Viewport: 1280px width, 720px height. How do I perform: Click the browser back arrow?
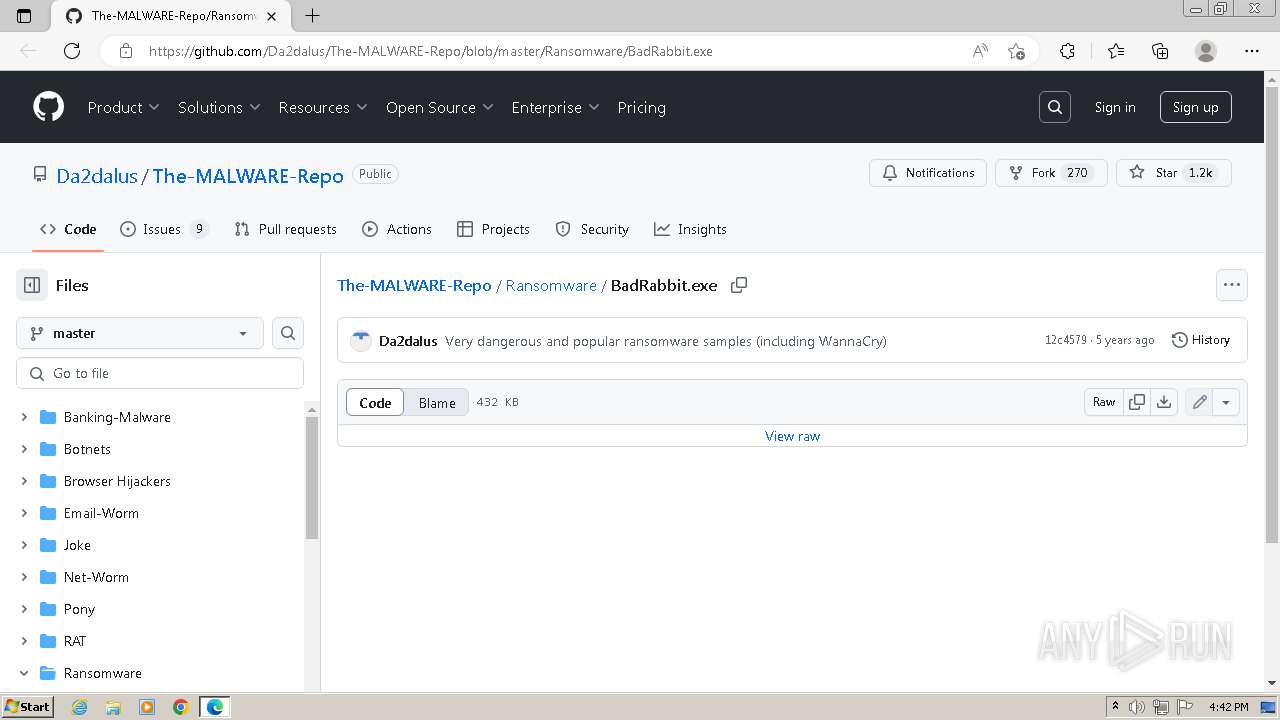[x=28, y=51]
